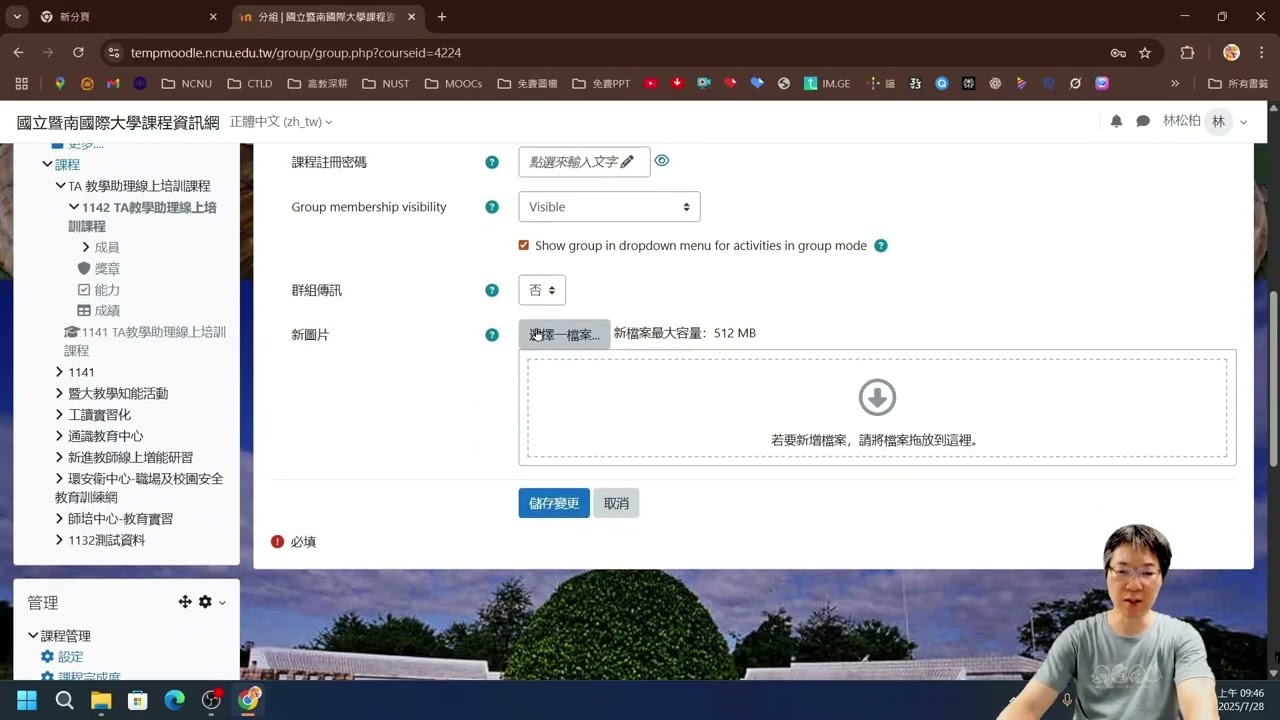Click help icon next to 課程註冊密碼
The height and width of the screenshot is (720, 1280).
click(x=492, y=162)
